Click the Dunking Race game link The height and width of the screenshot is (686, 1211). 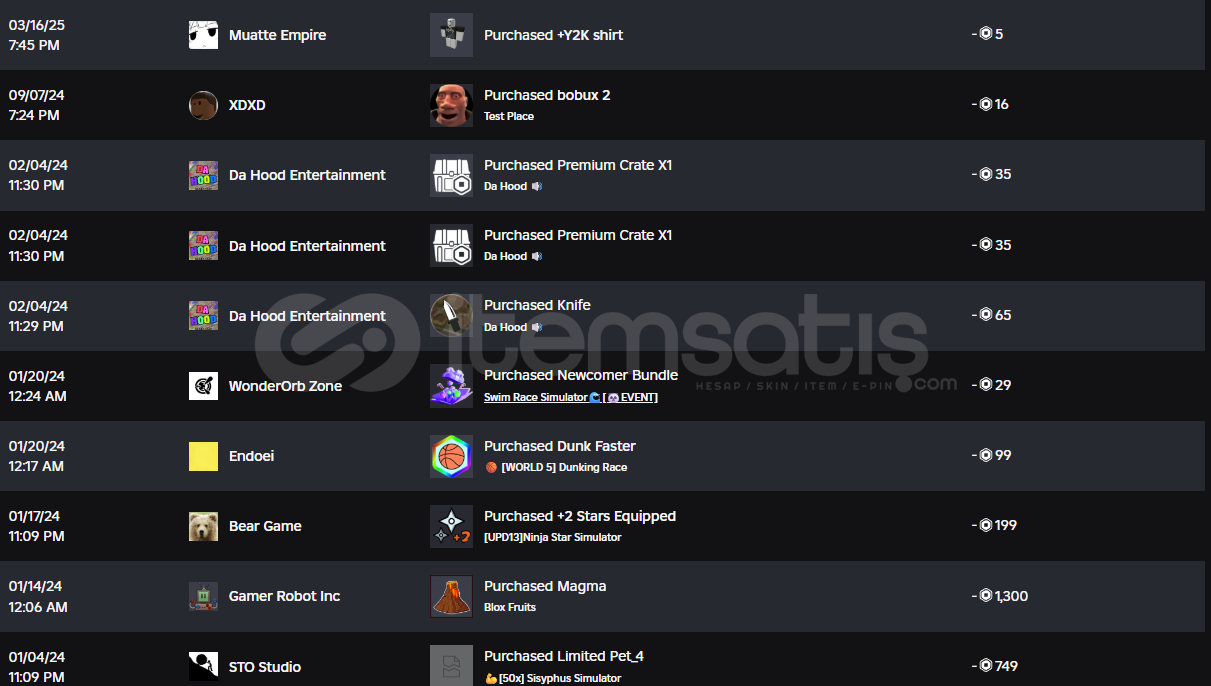(x=556, y=467)
